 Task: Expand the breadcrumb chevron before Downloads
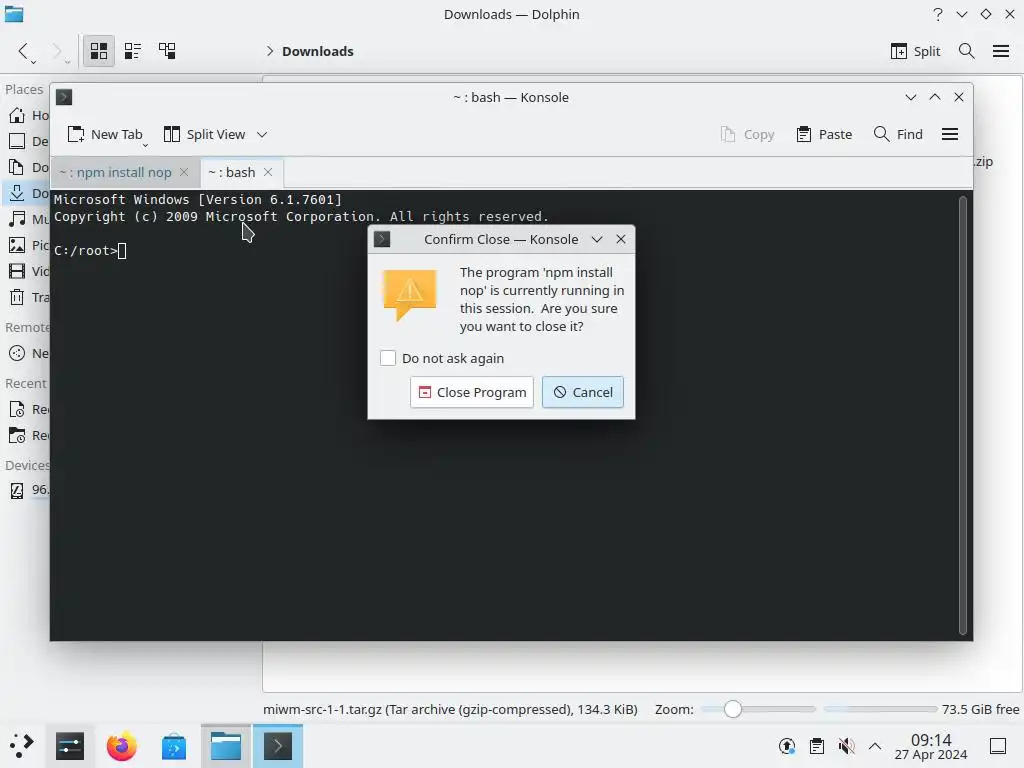point(269,51)
